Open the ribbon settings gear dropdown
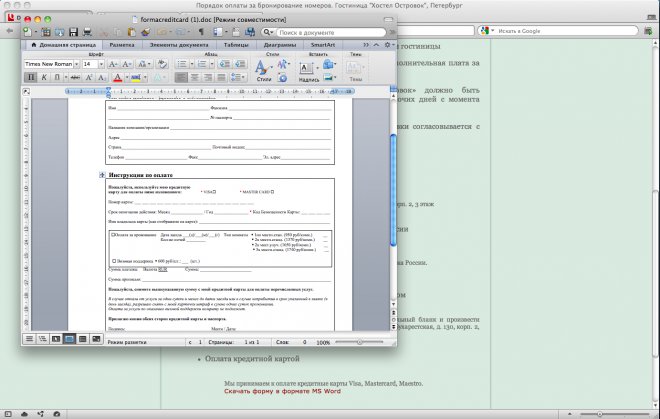The image size is (660, 419). point(389,45)
